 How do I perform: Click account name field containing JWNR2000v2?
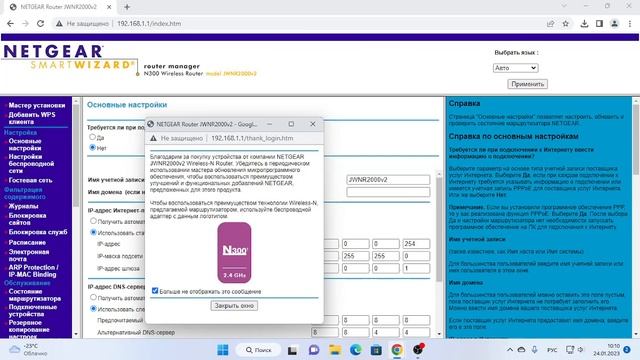coord(388,180)
